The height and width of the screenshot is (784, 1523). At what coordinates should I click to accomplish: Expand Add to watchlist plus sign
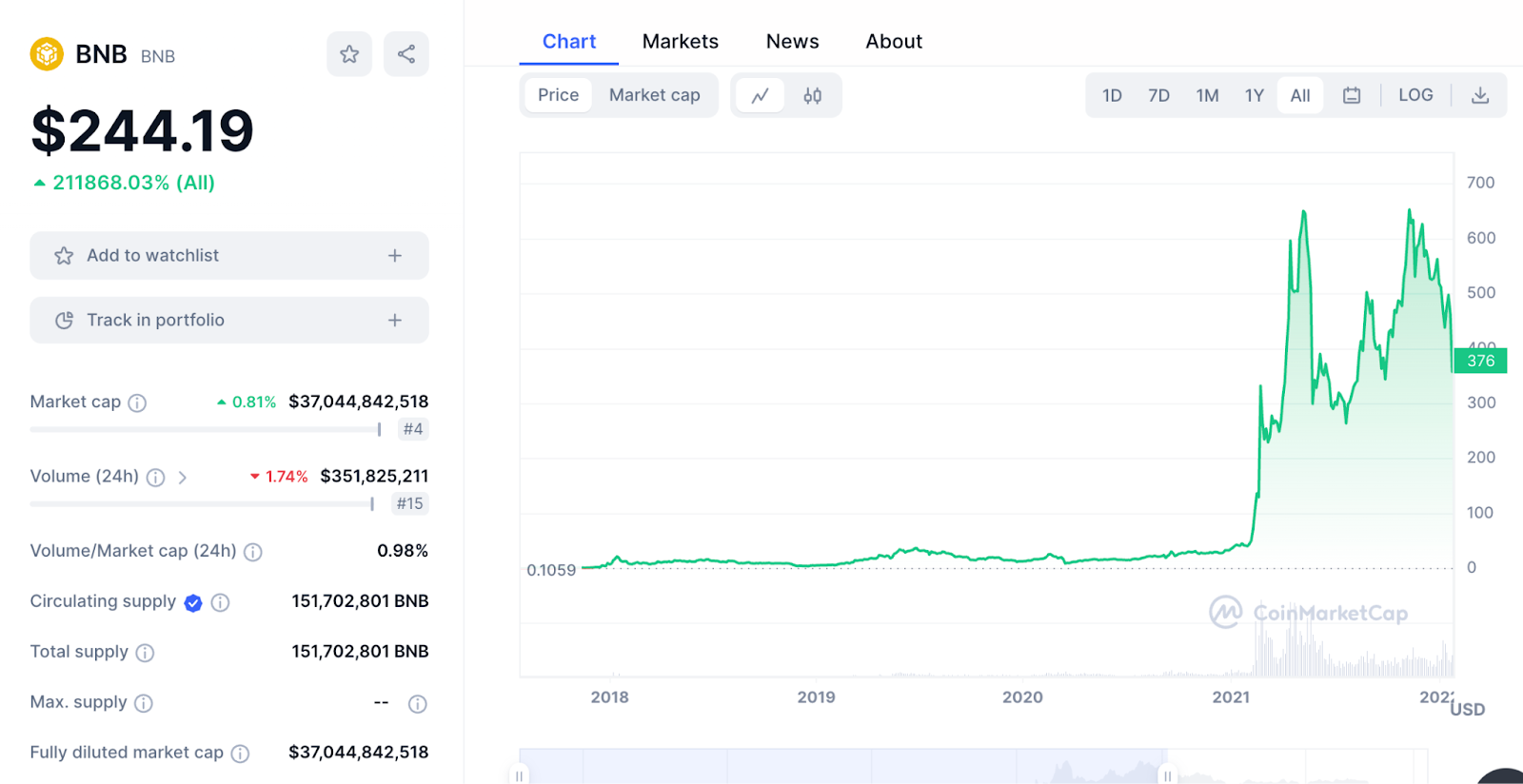(395, 256)
